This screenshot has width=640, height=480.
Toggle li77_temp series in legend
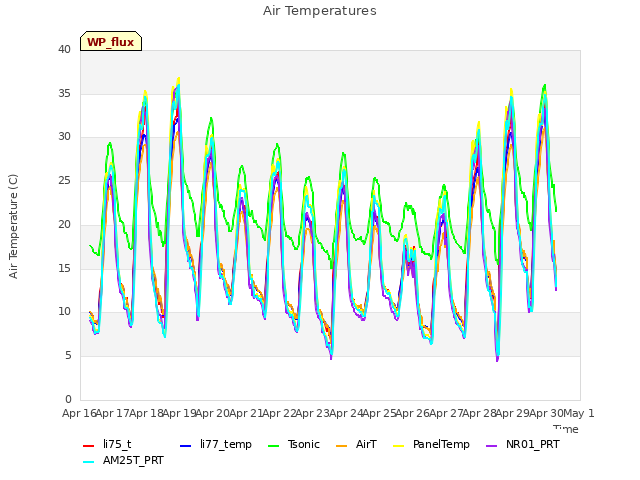coord(216,444)
